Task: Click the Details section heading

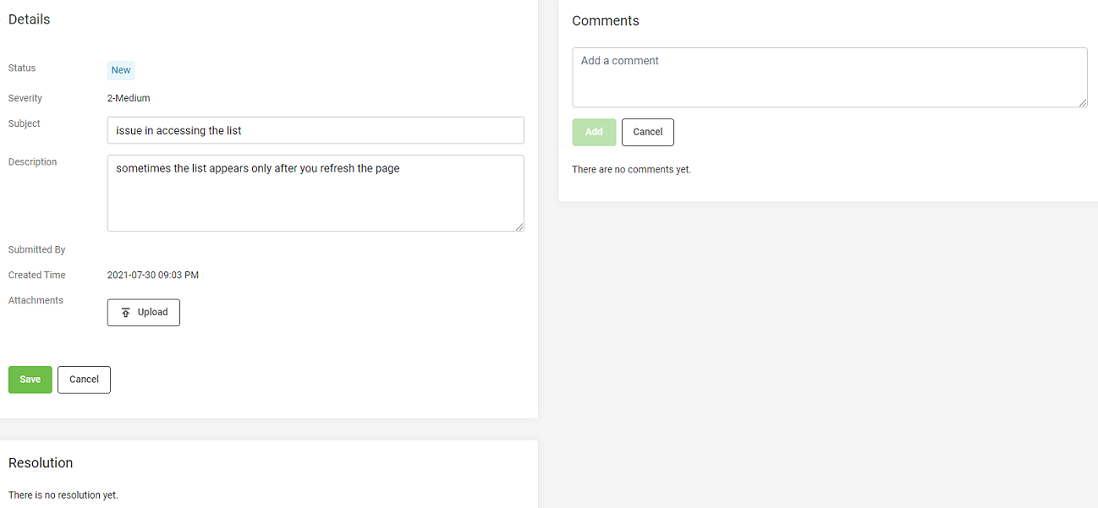Action: click(29, 20)
